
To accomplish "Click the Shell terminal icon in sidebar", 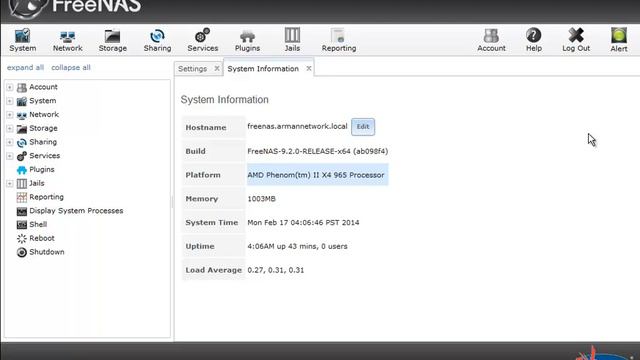I will (x=22, y=224).
